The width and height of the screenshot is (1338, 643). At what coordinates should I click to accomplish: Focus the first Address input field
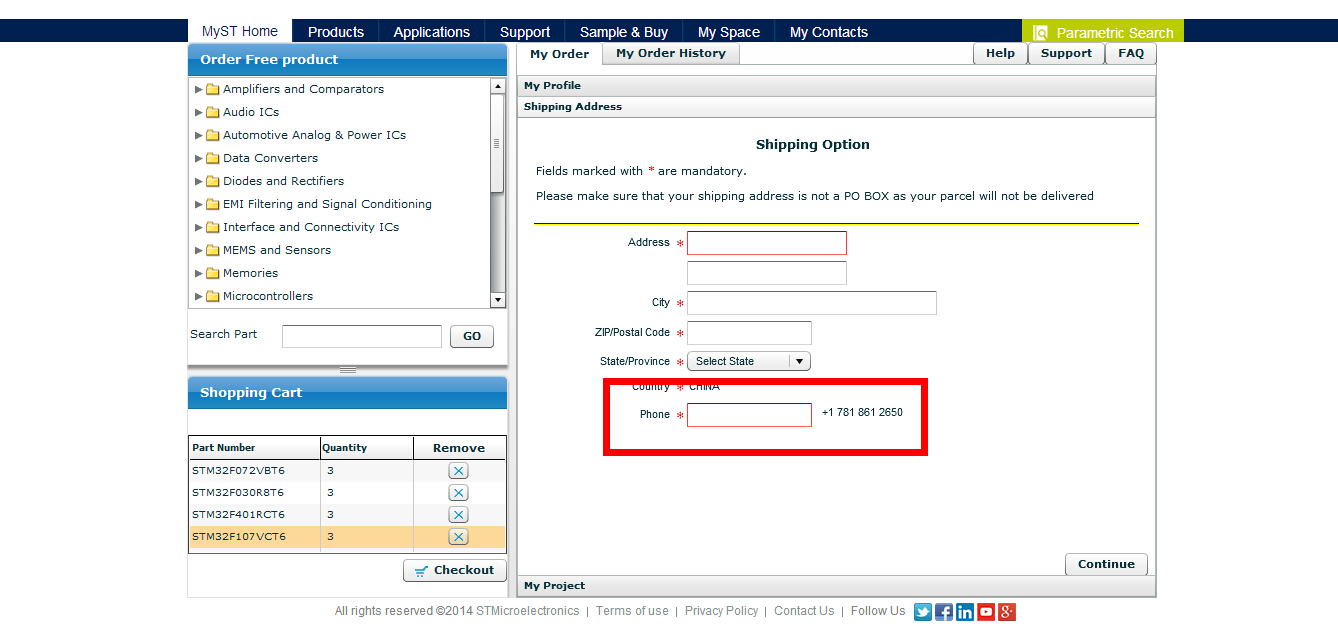pyautogui.click(x=767, y=243)
